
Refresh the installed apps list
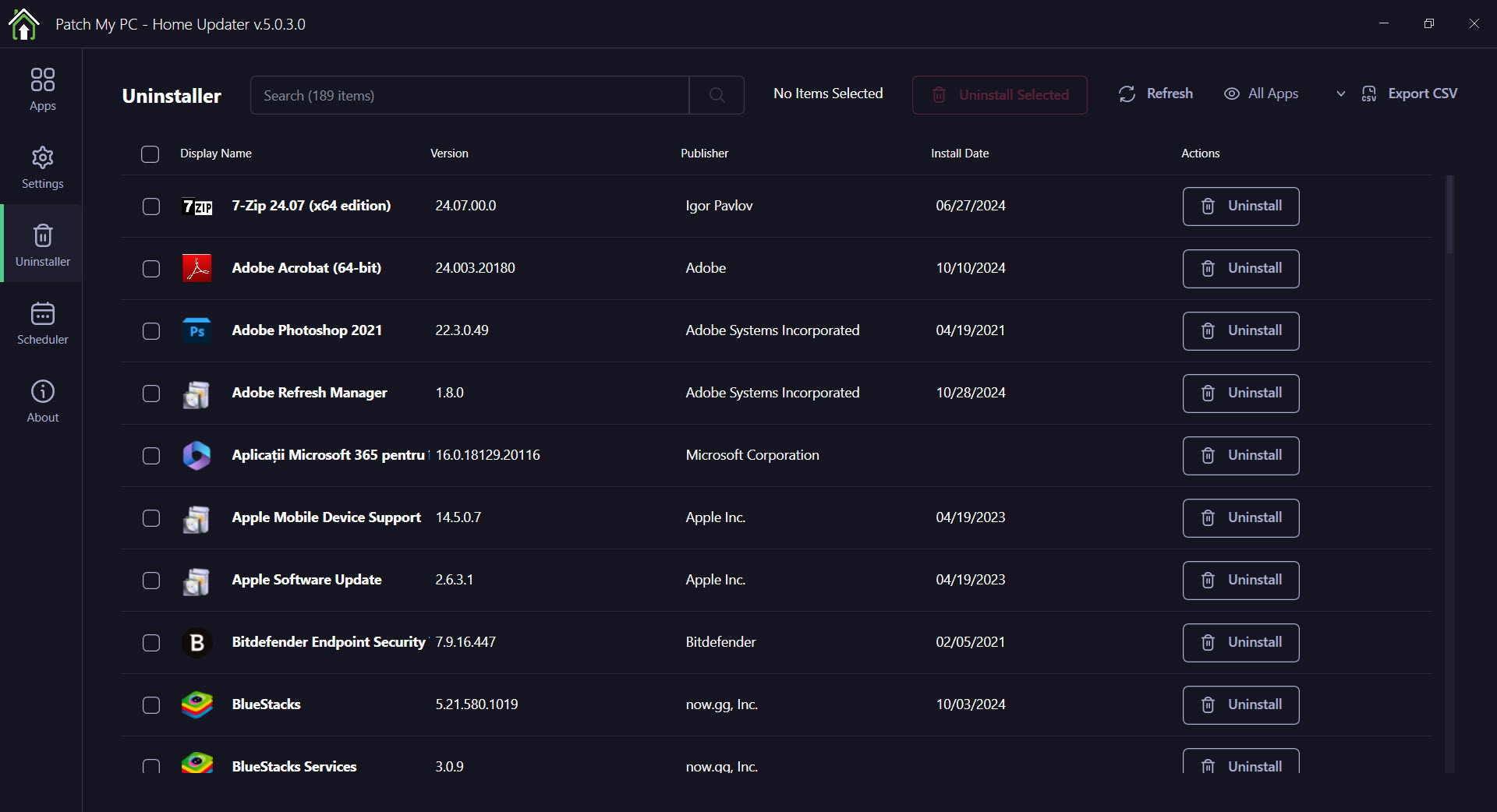pos(1155,94)
